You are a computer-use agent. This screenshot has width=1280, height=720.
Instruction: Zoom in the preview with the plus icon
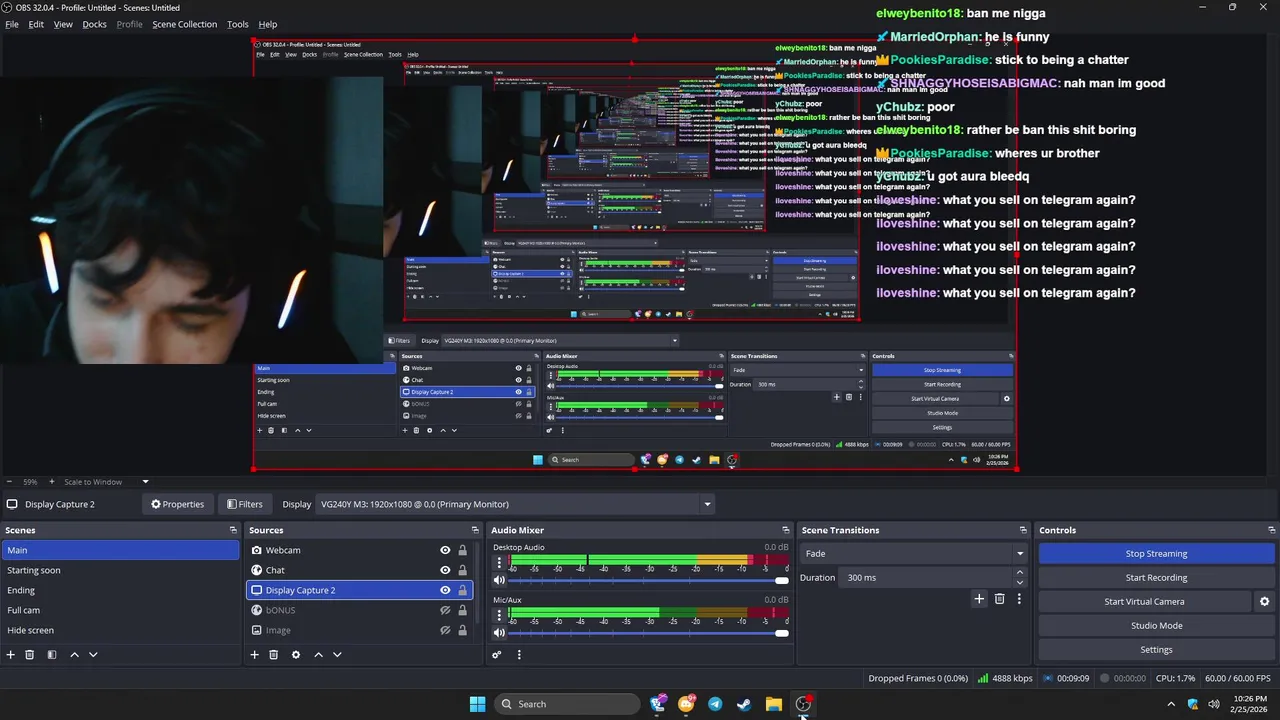coord(51,481)
